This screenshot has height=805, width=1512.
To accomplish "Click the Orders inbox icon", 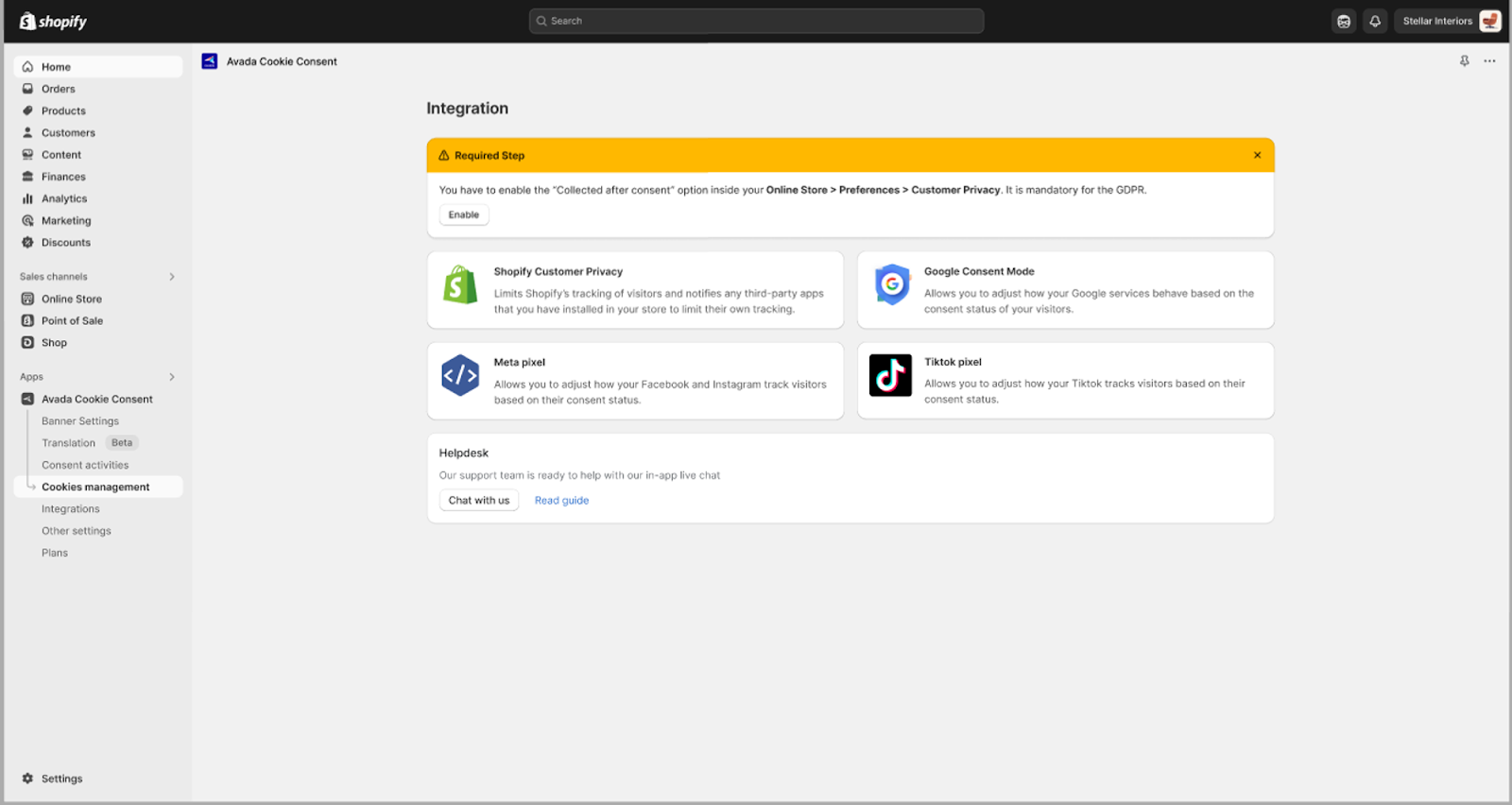I will pyautogui.click(x=27, y=89).
